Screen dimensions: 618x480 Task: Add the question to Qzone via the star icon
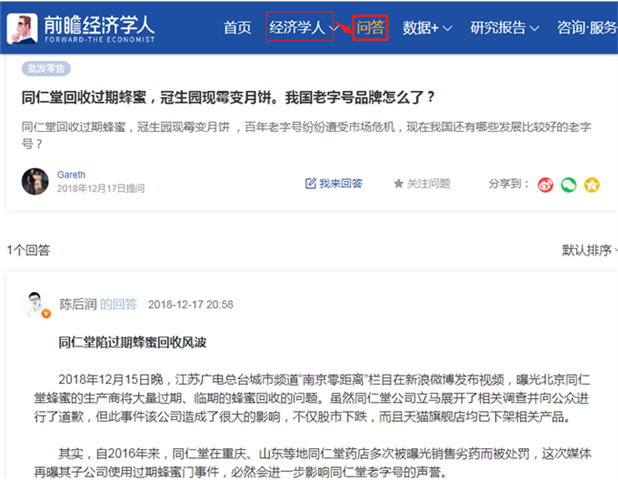[592, 184]
